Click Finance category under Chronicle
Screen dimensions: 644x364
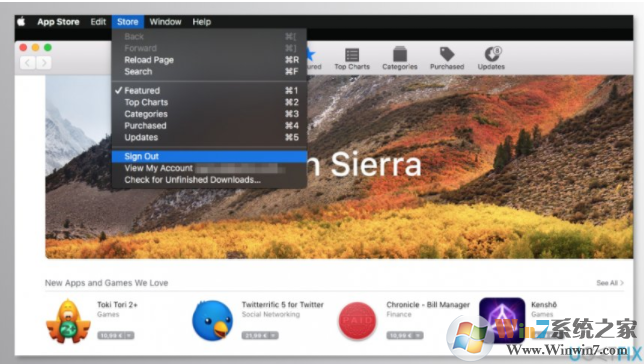tap(399, 315)
